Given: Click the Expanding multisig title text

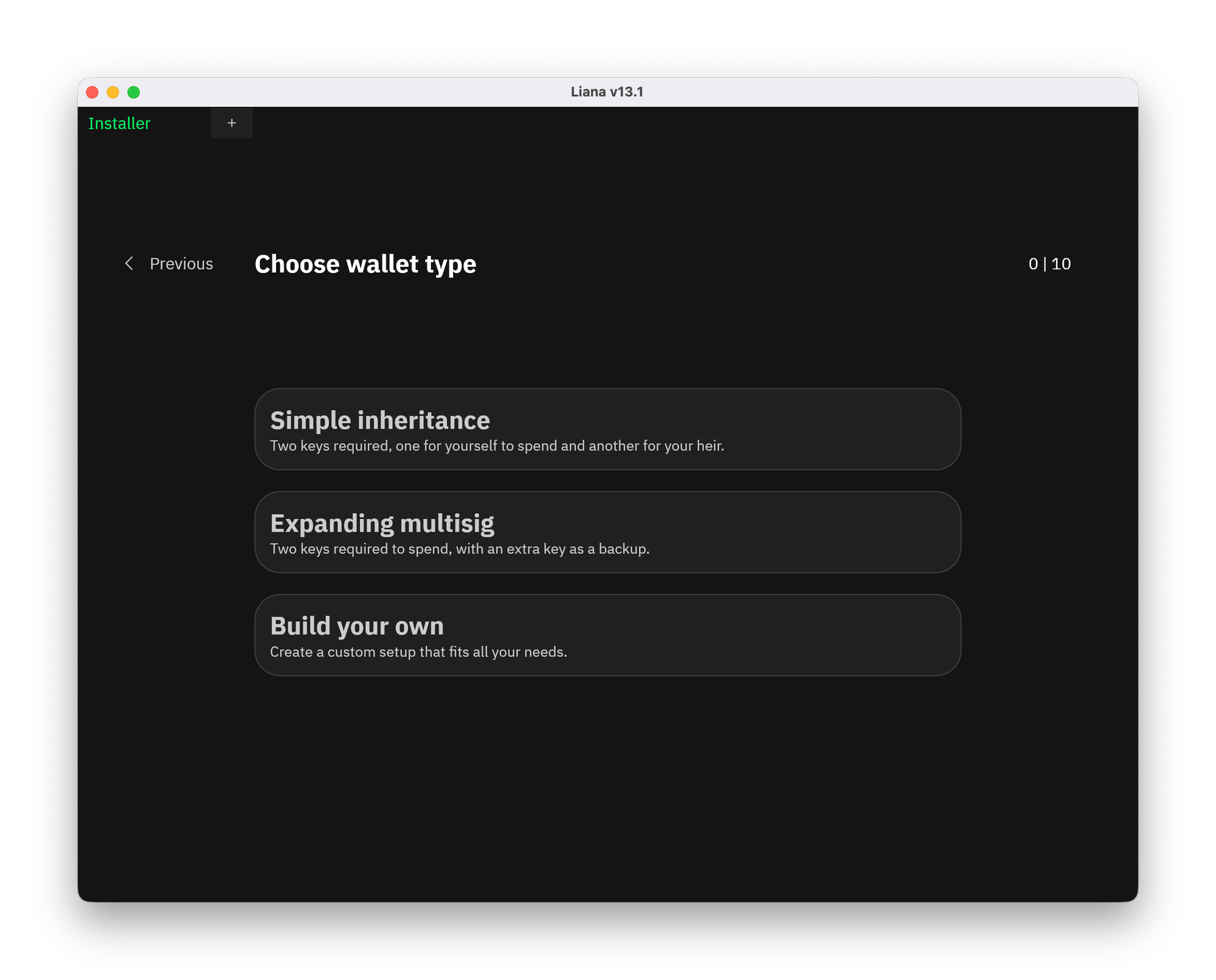Looking at the screenshot, I should click(382, 523).
